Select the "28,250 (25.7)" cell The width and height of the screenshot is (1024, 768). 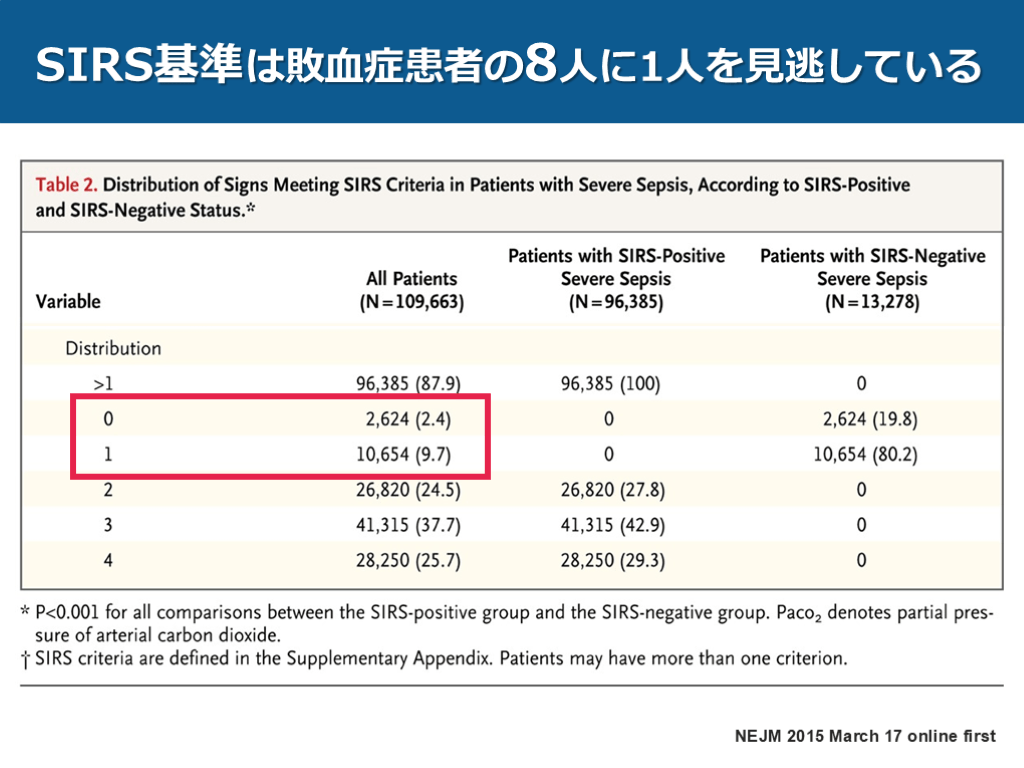click(408, 561)
